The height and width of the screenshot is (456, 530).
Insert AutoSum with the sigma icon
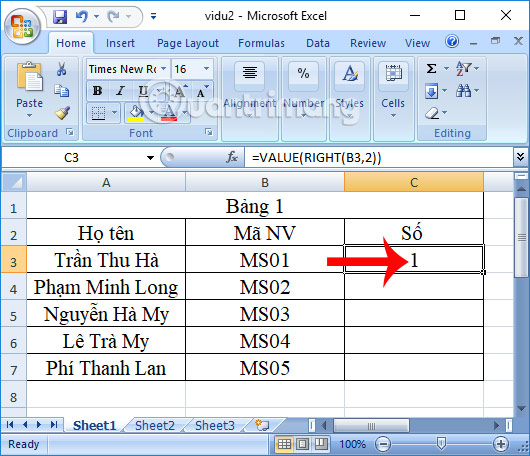pyautogui.click(x=431, y=69)
